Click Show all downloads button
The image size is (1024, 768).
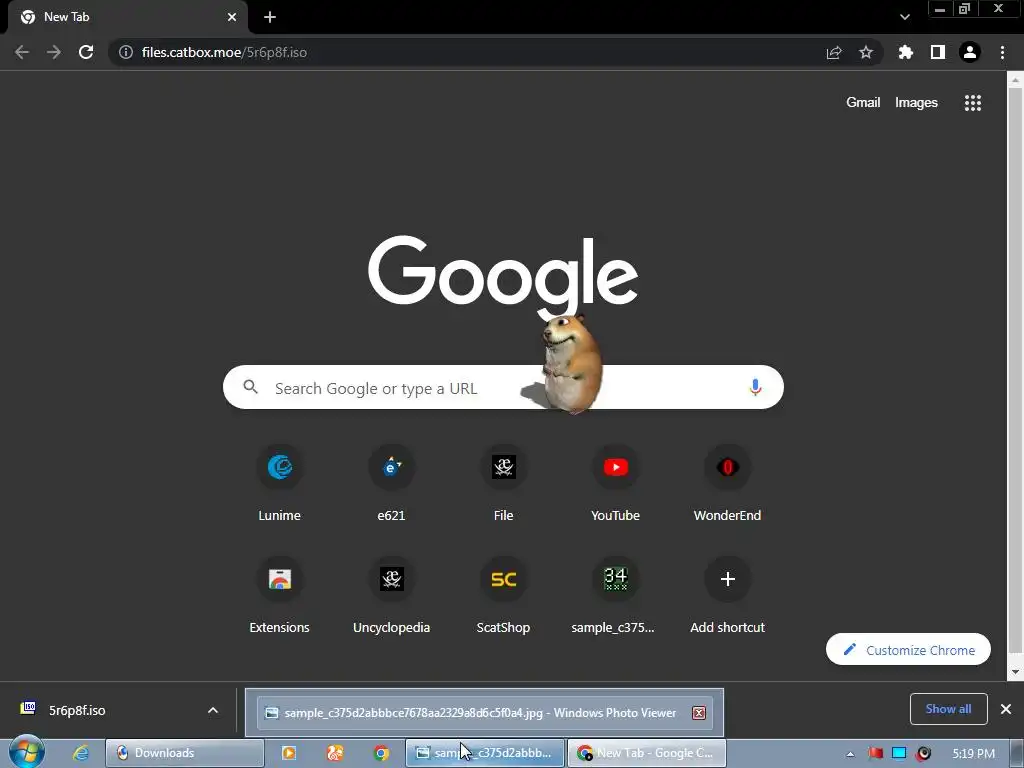[x=948, y=709]
